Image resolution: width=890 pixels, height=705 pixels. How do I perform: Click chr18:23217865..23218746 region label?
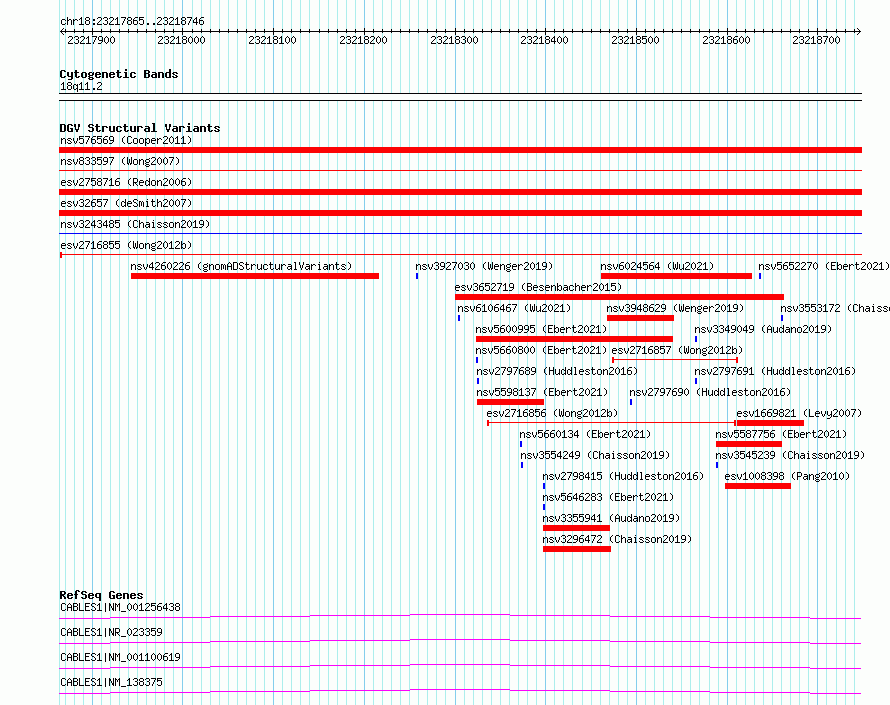pyautogui.click(x=132, y=21)
